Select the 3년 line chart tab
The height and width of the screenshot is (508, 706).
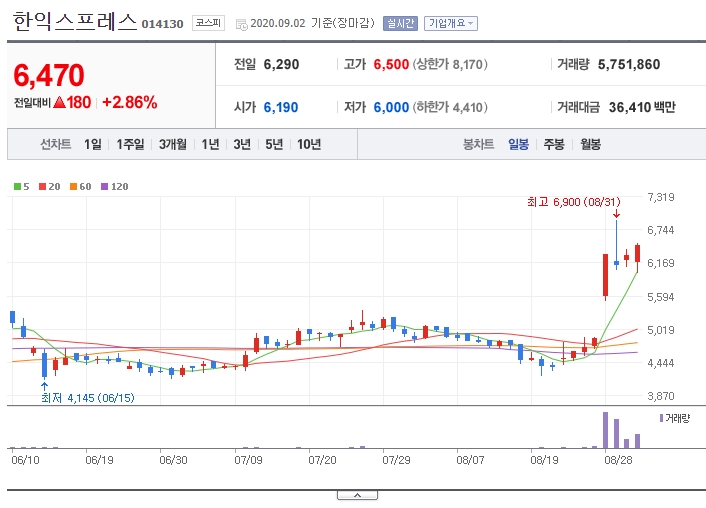point(242,144)
